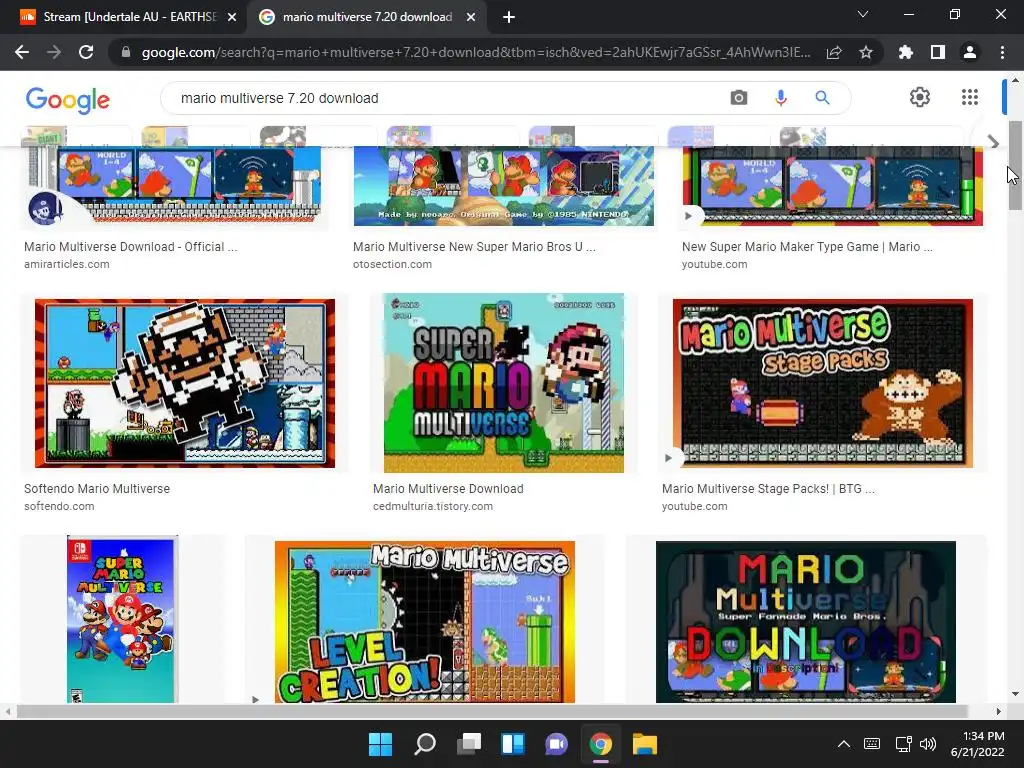Open the Super Mario Multiverse logo image
Screen dimensions: 1024x768
click(x=504, y=383)
